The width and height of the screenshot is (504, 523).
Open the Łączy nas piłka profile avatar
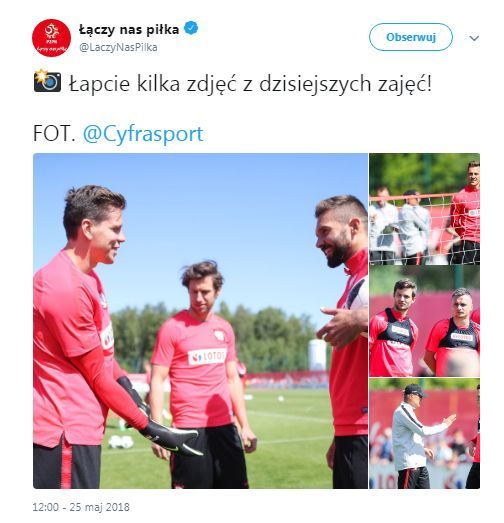tap(51, 38)
